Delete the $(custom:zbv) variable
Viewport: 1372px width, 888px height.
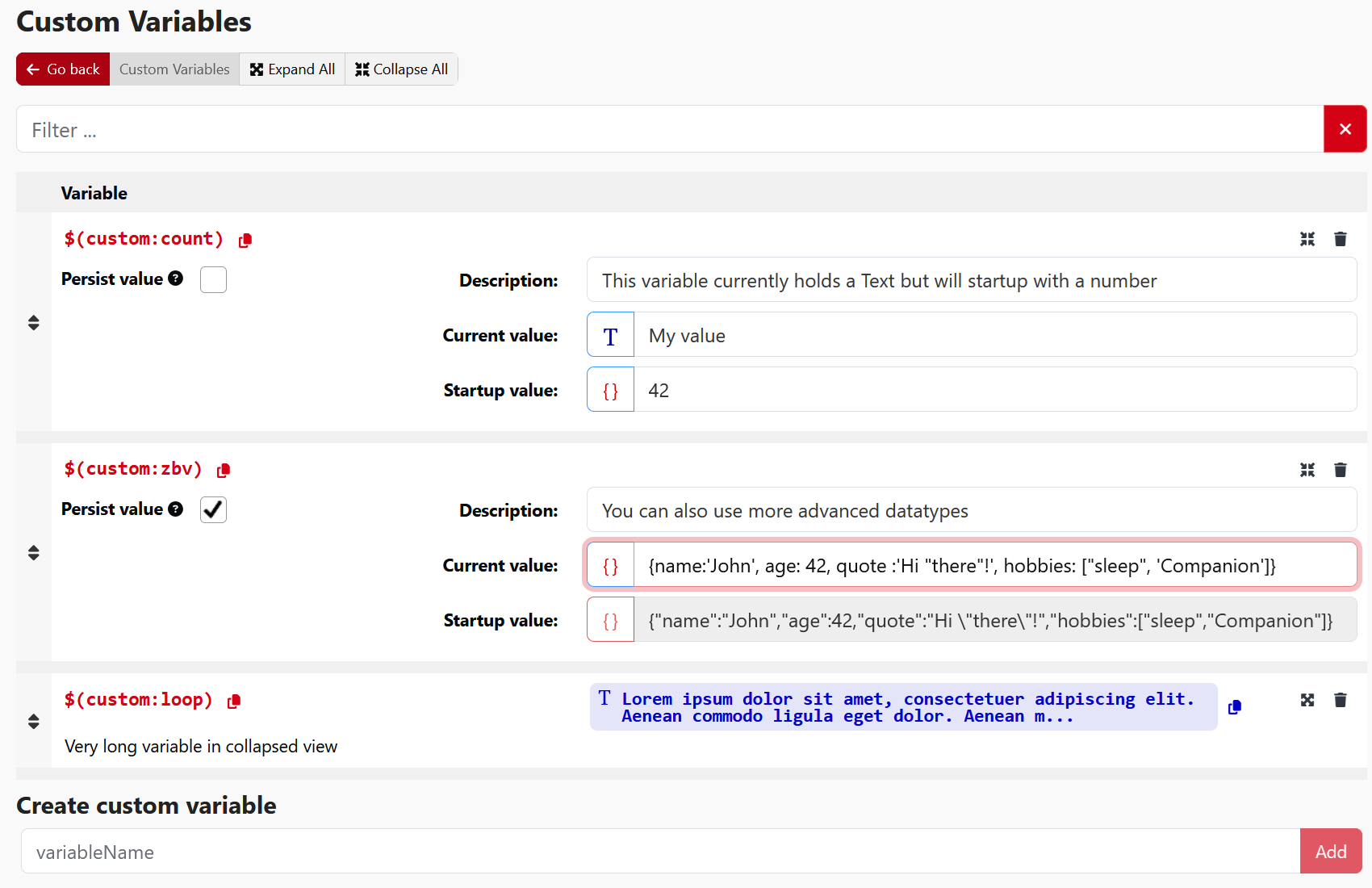pyautogui.click(x=1341, y=470)
